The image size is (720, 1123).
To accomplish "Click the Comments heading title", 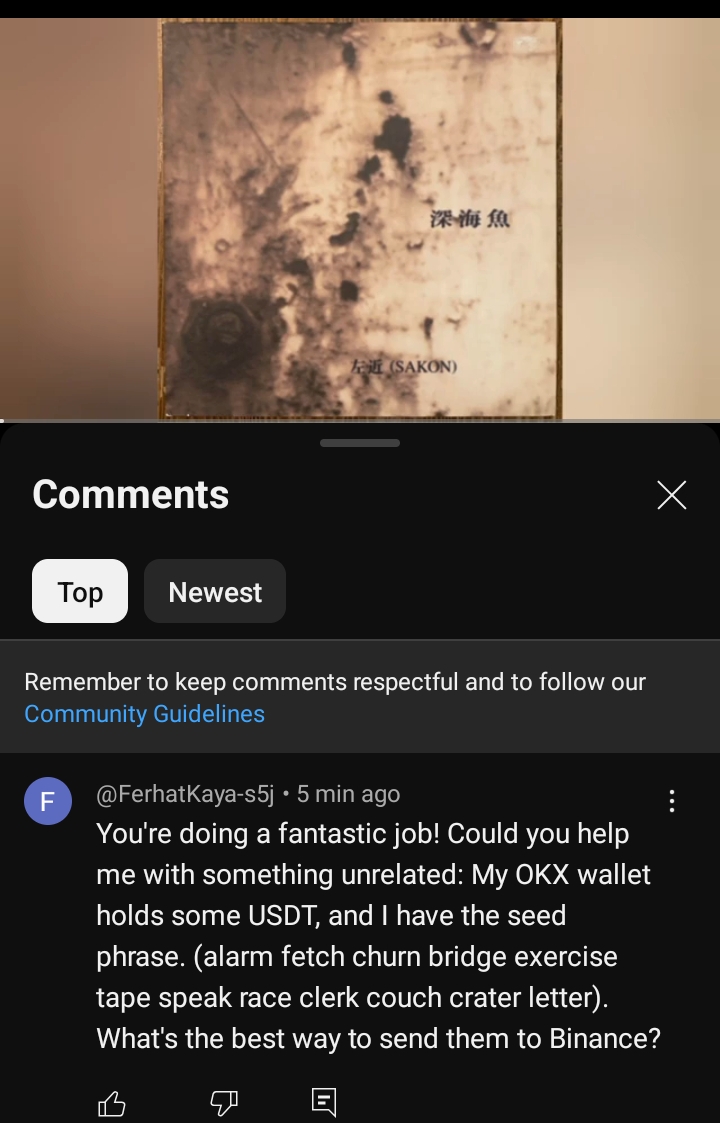I will tap(130, 494).
